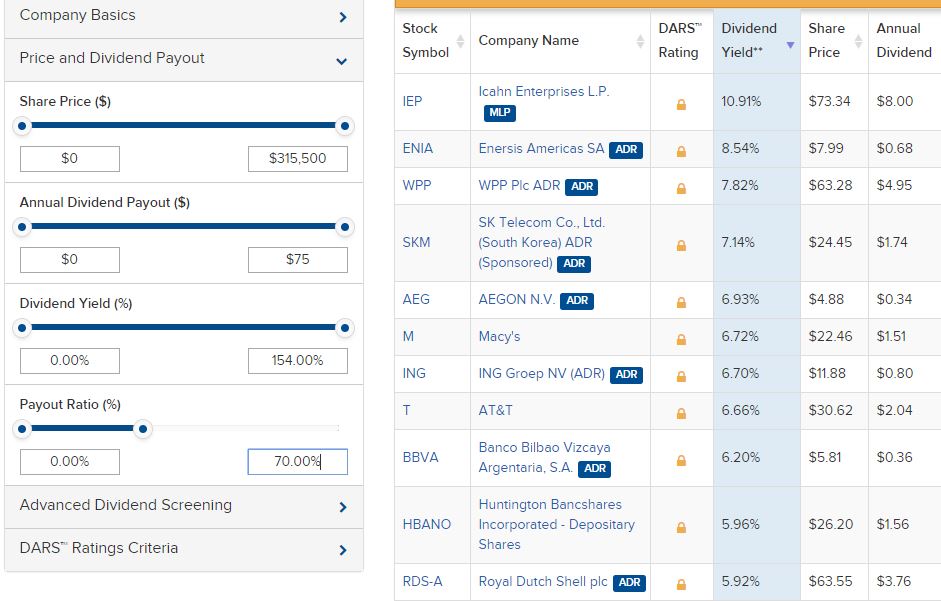
Task: Click the Annual Dividend Payout minimum $0 field
Action: click(x=70, y=259)
